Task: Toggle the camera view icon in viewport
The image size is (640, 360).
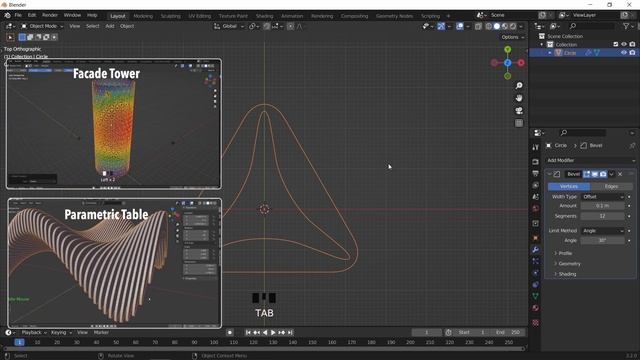Action: click(519, 111)
